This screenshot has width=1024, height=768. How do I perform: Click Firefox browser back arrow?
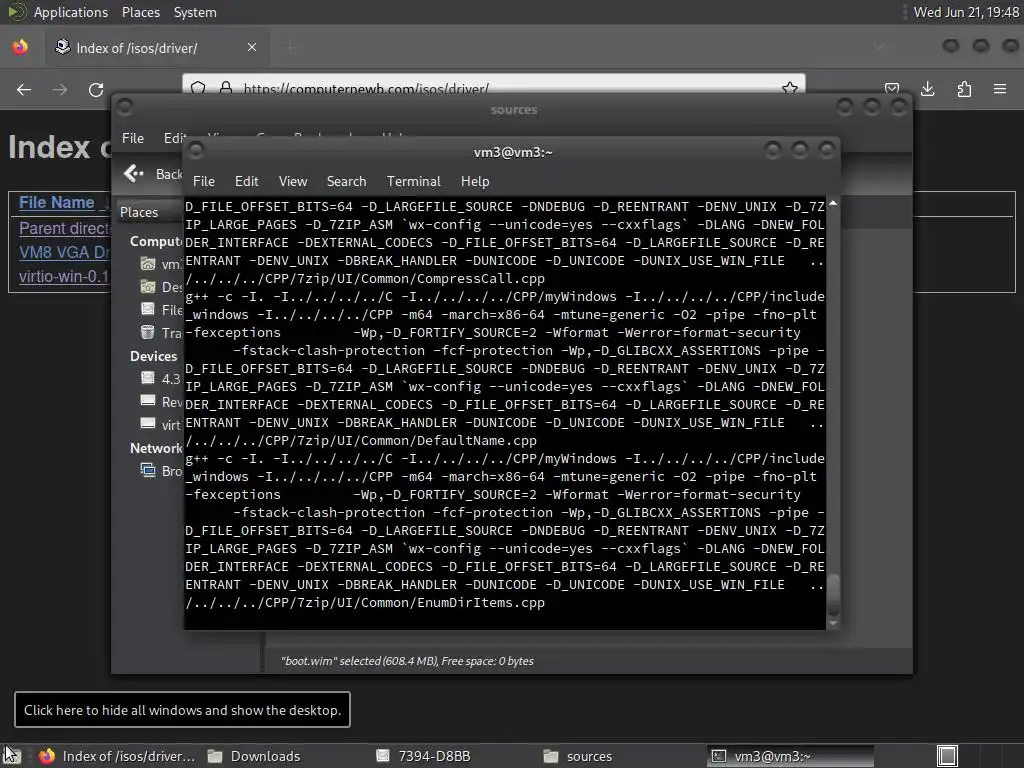click(x=24, y=89)
